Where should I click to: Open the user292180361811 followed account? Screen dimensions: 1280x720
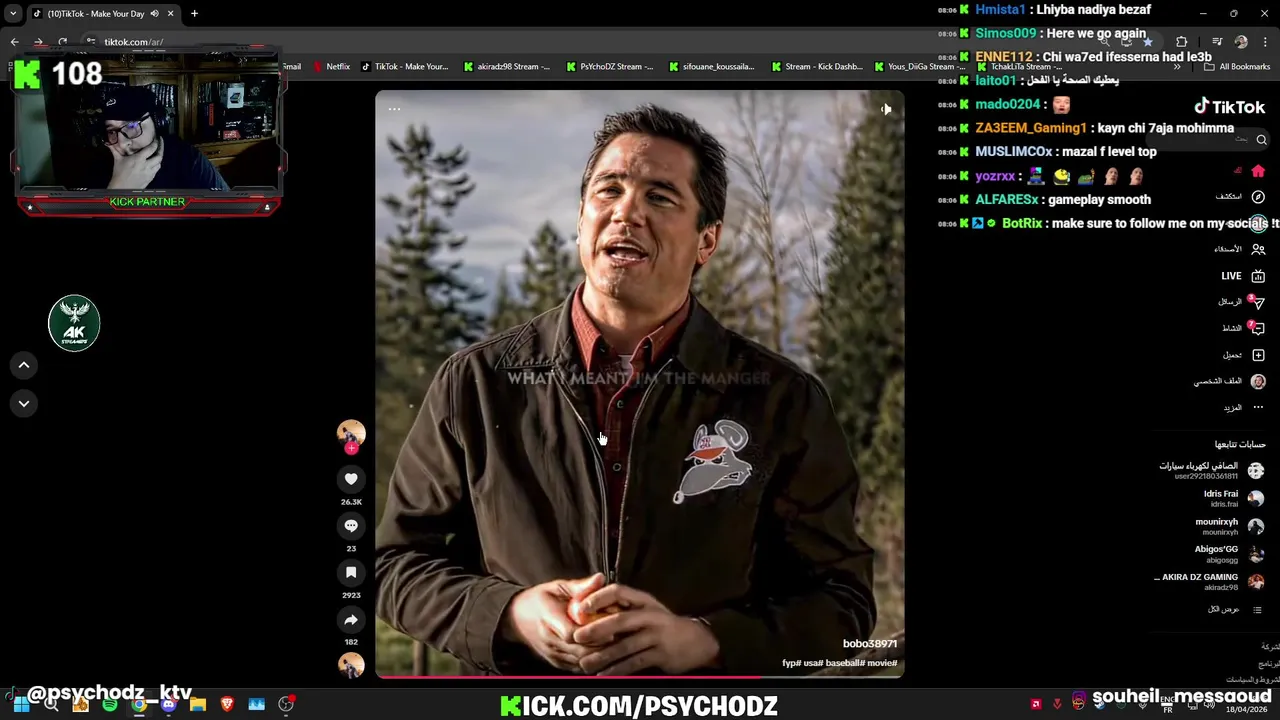click(1211, 470)
